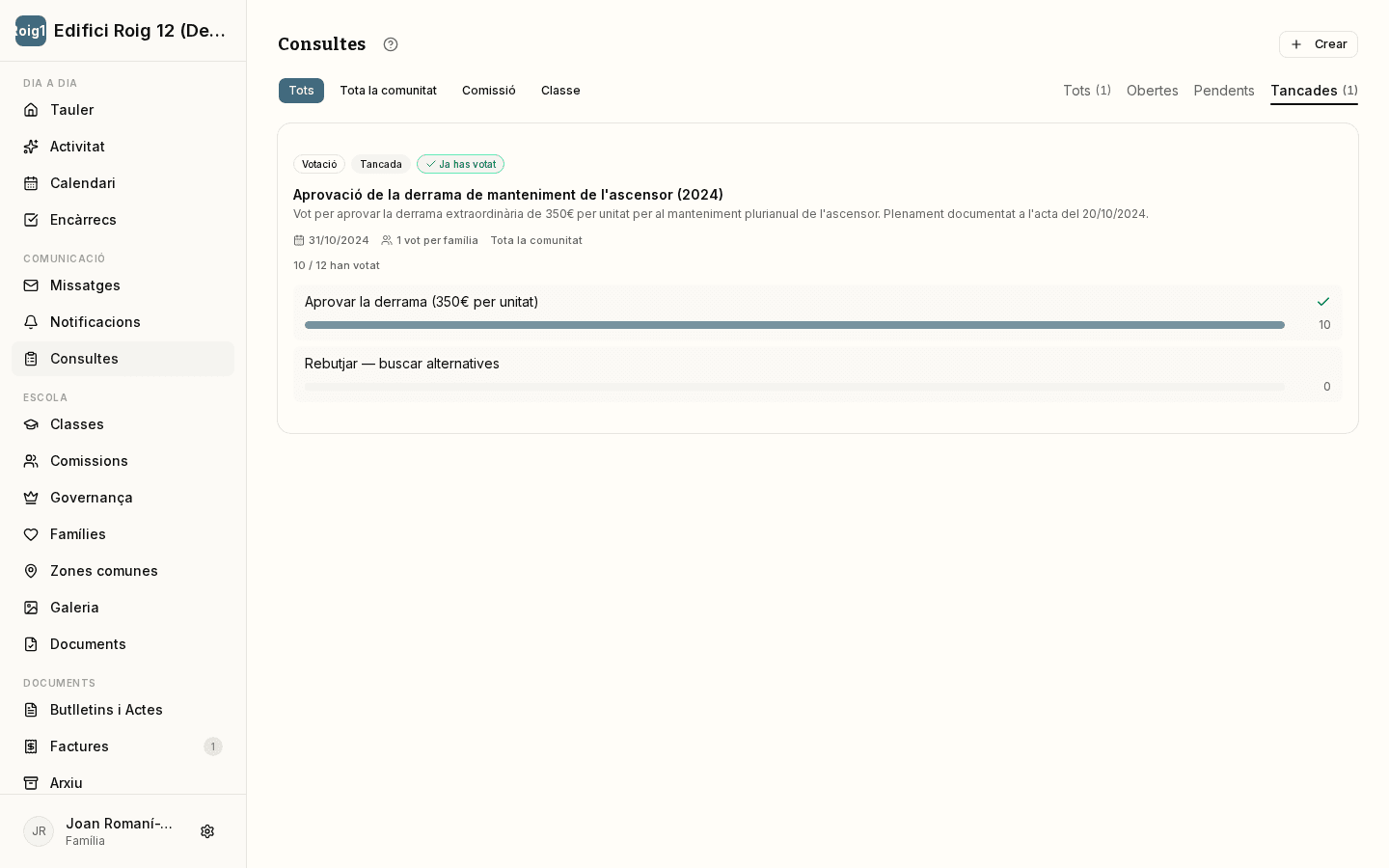The height and width of the screenshot is (868, 1389).
Task: Select the Classe filter chip
Action: tap(560, 91)
